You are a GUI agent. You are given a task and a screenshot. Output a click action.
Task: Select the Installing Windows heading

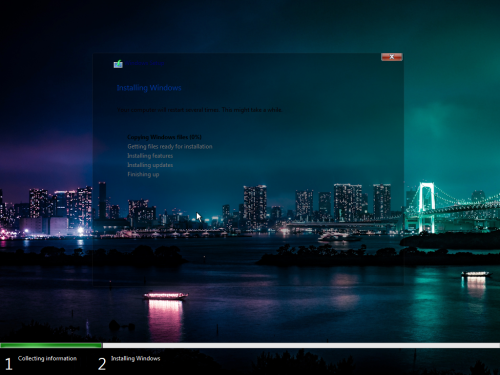149,88
